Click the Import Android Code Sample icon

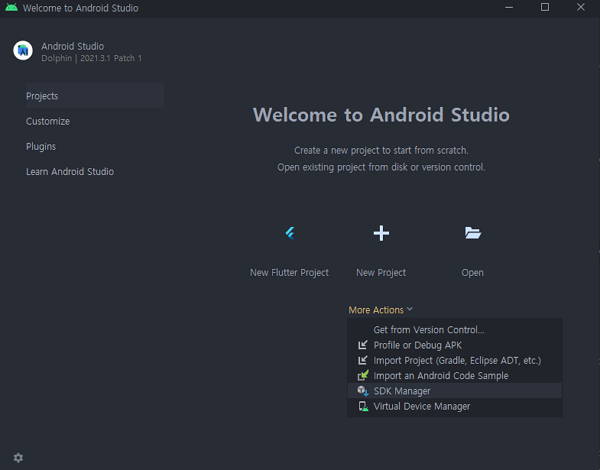click(363, 375)
